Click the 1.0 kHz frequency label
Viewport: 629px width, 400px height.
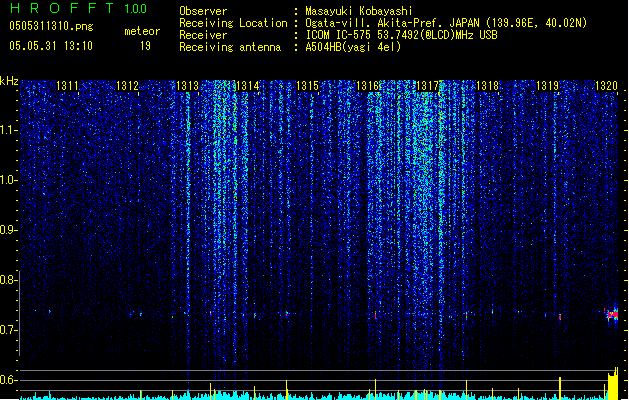tap(8, 180)
